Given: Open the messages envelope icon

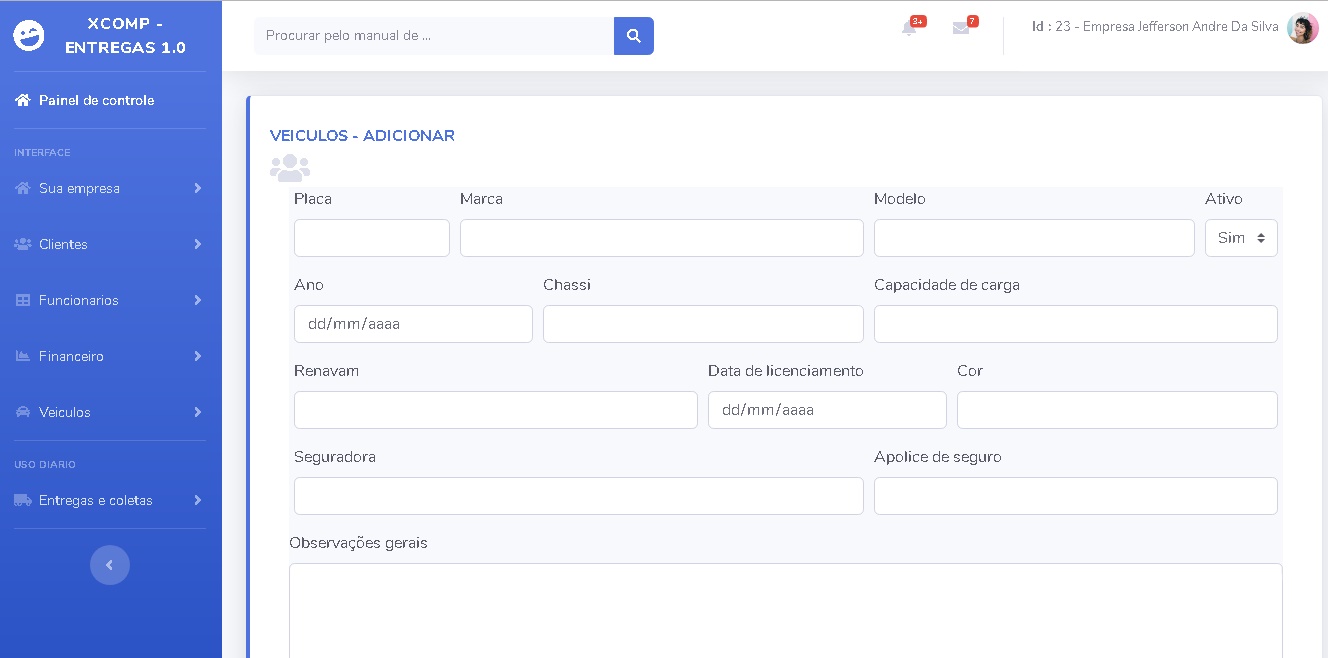Looking at the screenshot, I should 961,28.
